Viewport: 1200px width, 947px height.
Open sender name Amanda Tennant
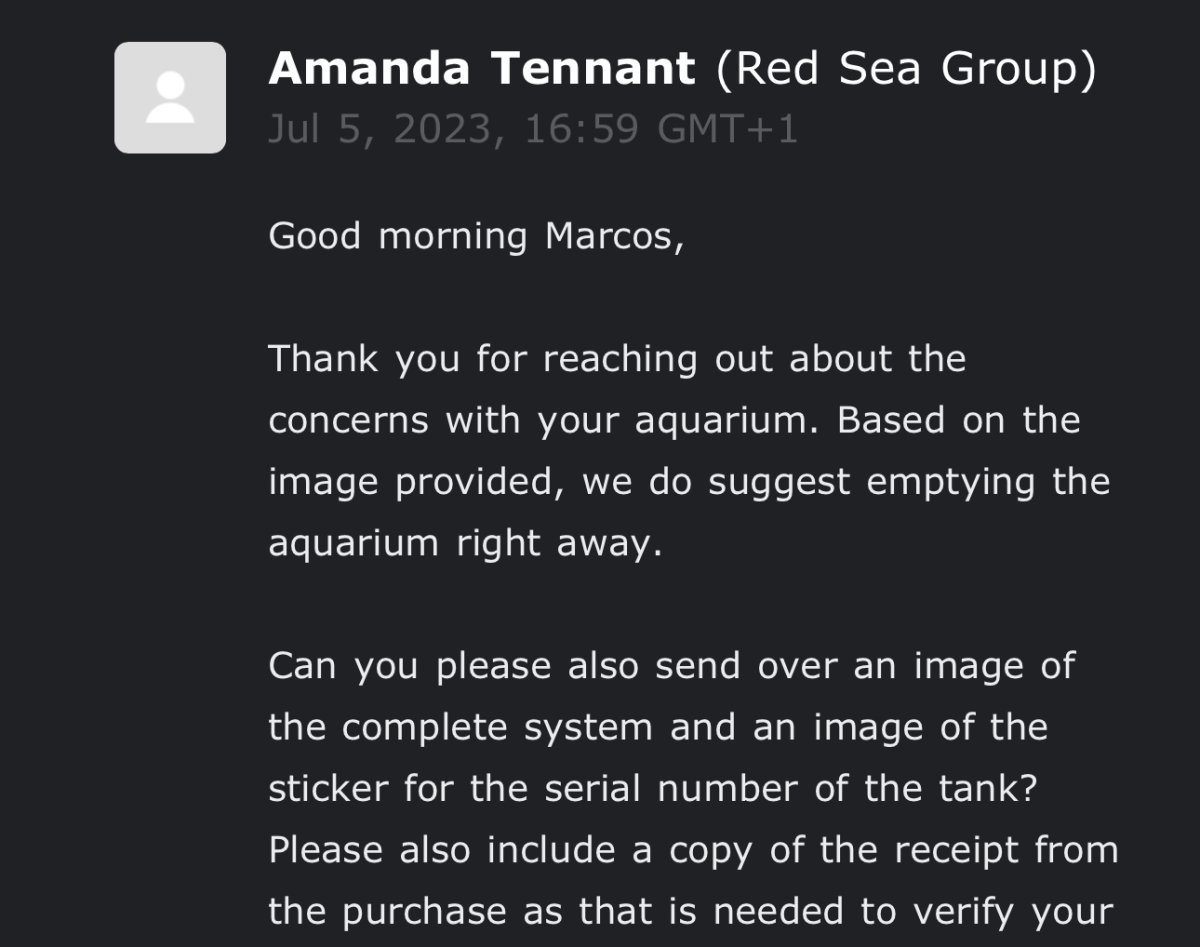tap(481, 69)
